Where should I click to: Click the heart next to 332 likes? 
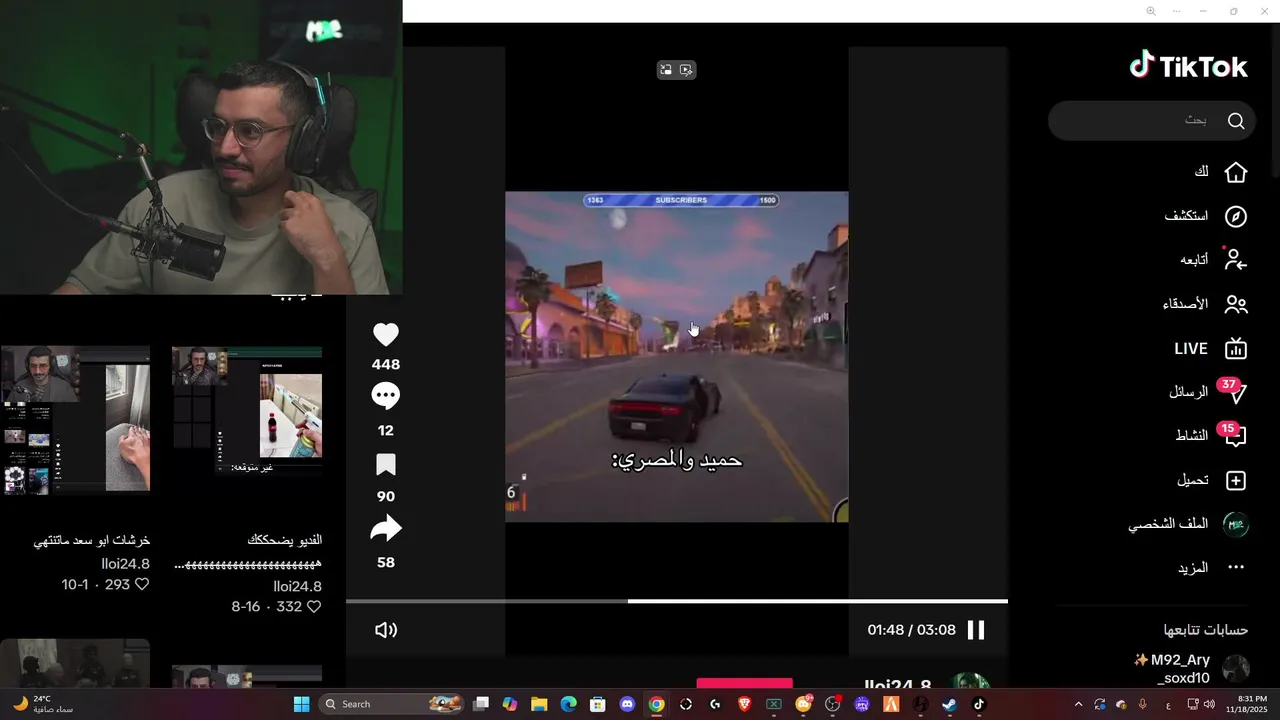(x=314, y=607)
